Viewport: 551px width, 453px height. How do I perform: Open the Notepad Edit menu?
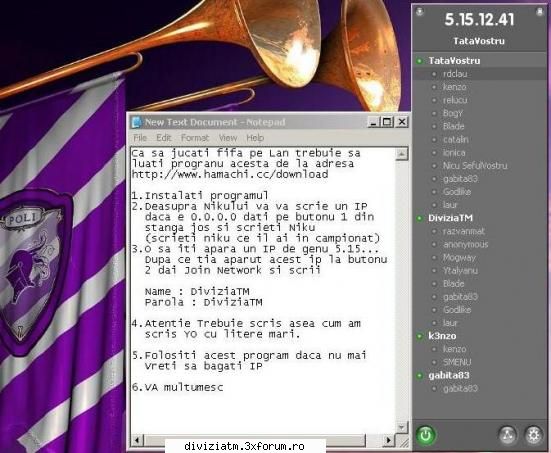[164, 138]
